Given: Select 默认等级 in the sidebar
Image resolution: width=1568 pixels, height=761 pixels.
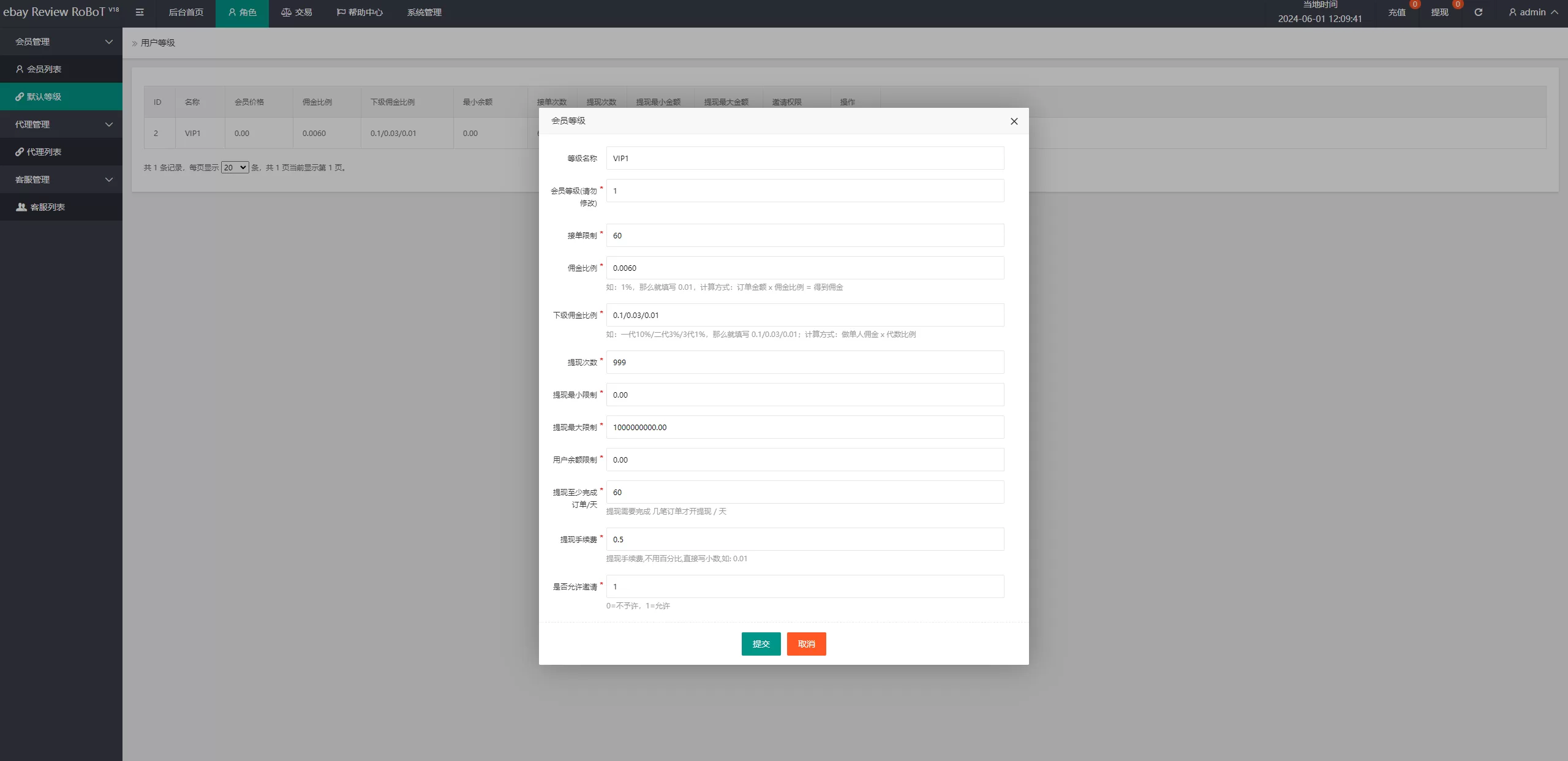Looking at the screenshot, I should coord(43,97).
